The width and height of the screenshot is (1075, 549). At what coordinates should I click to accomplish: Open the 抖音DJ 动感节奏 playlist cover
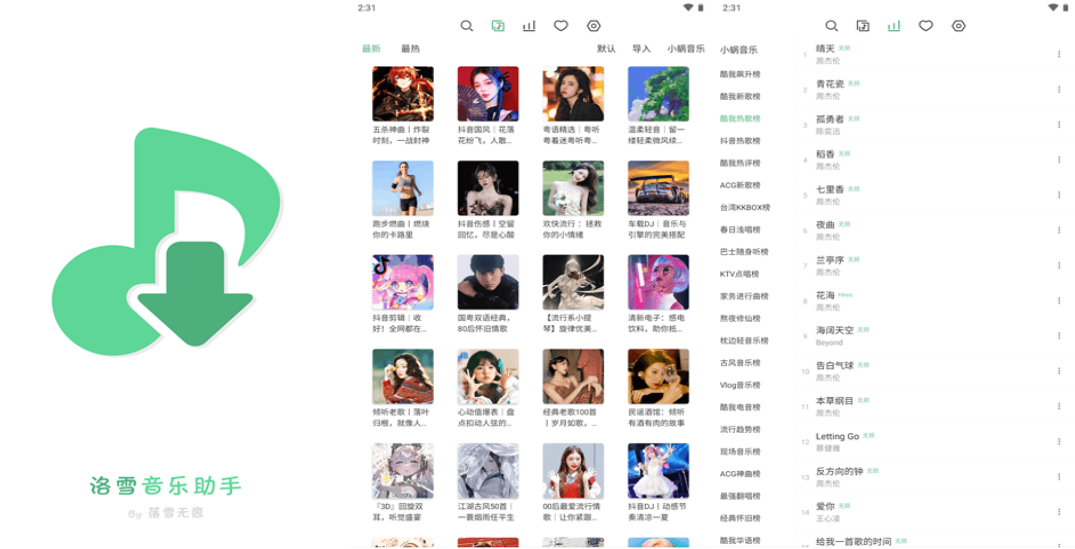tap(658, 471)
